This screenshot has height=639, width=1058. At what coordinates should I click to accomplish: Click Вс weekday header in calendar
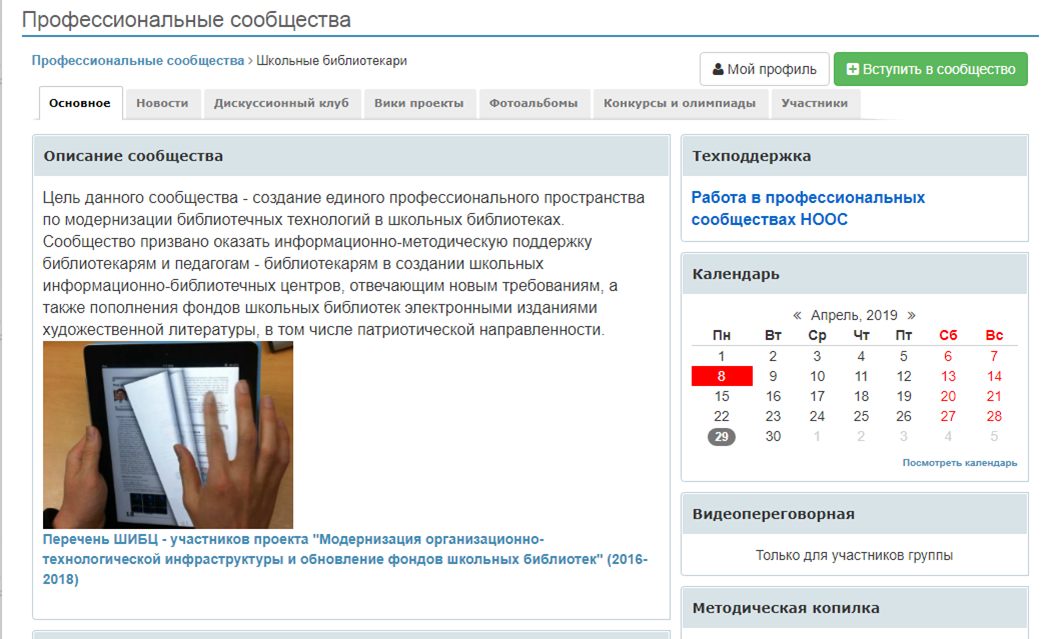coord(994,335)
